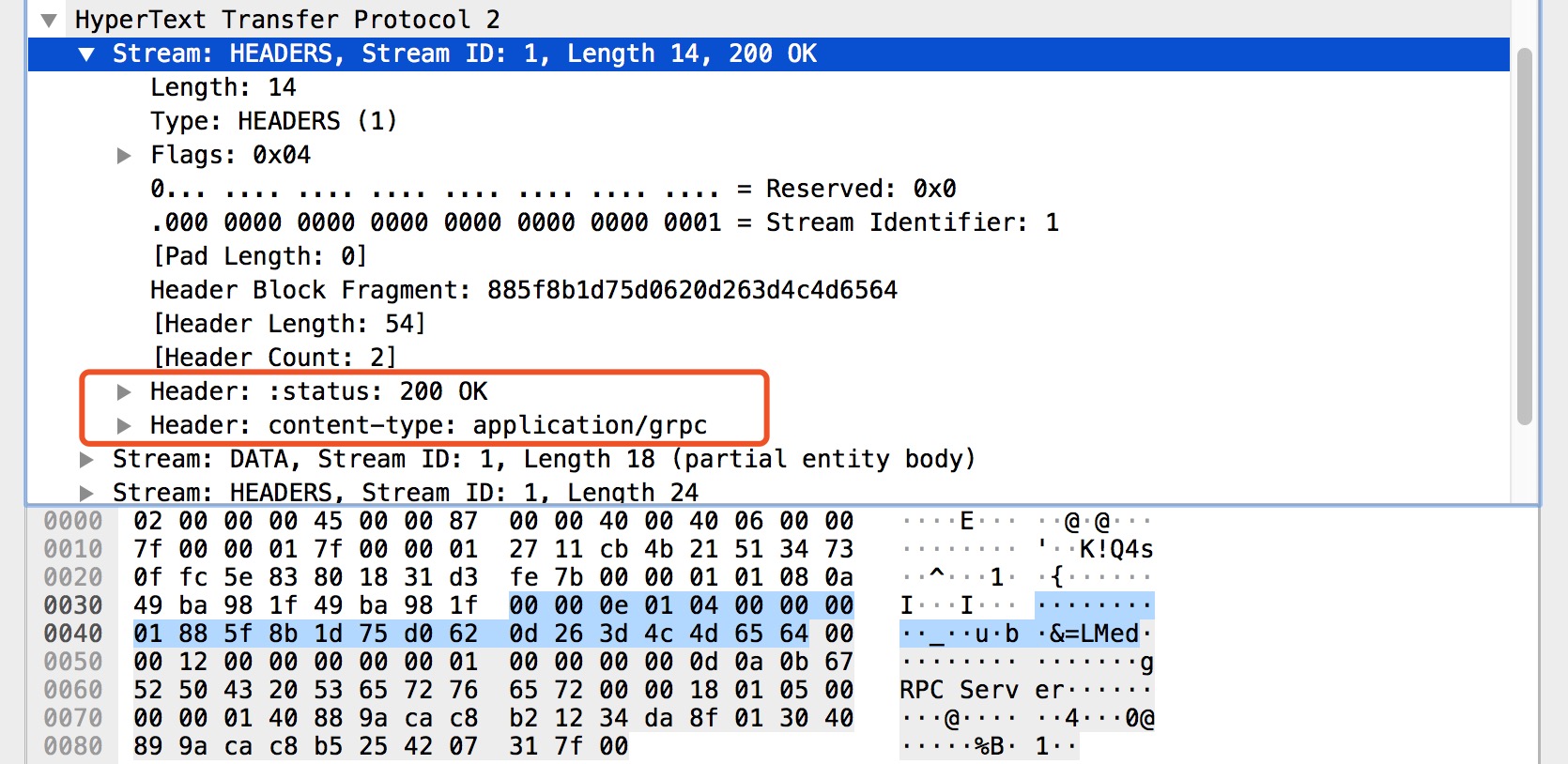Viewport: 1568px width, 764px height.
Task: Expand the DATA stream with Length 18
Action: (x=87, y=460)
